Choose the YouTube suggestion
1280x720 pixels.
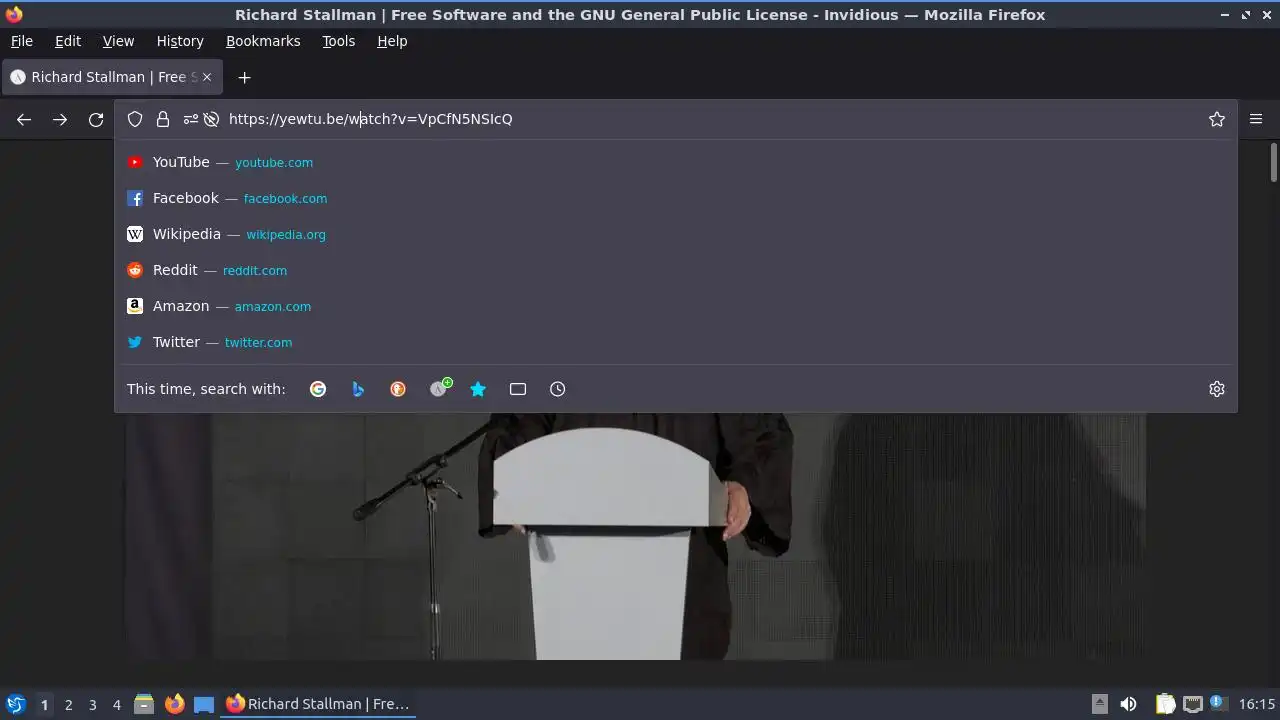coord(675,162)
